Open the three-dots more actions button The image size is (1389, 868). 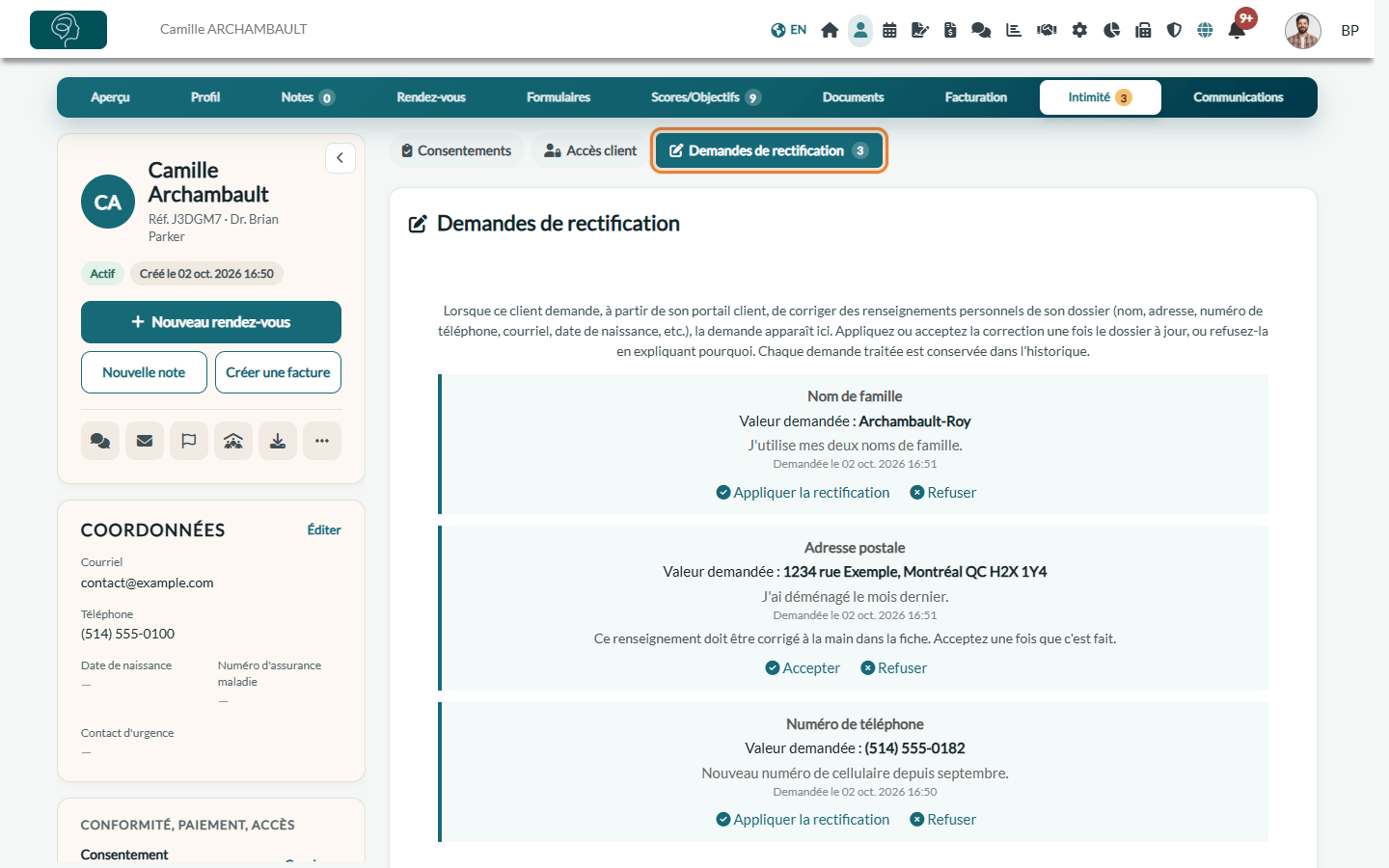pos(322,441)
